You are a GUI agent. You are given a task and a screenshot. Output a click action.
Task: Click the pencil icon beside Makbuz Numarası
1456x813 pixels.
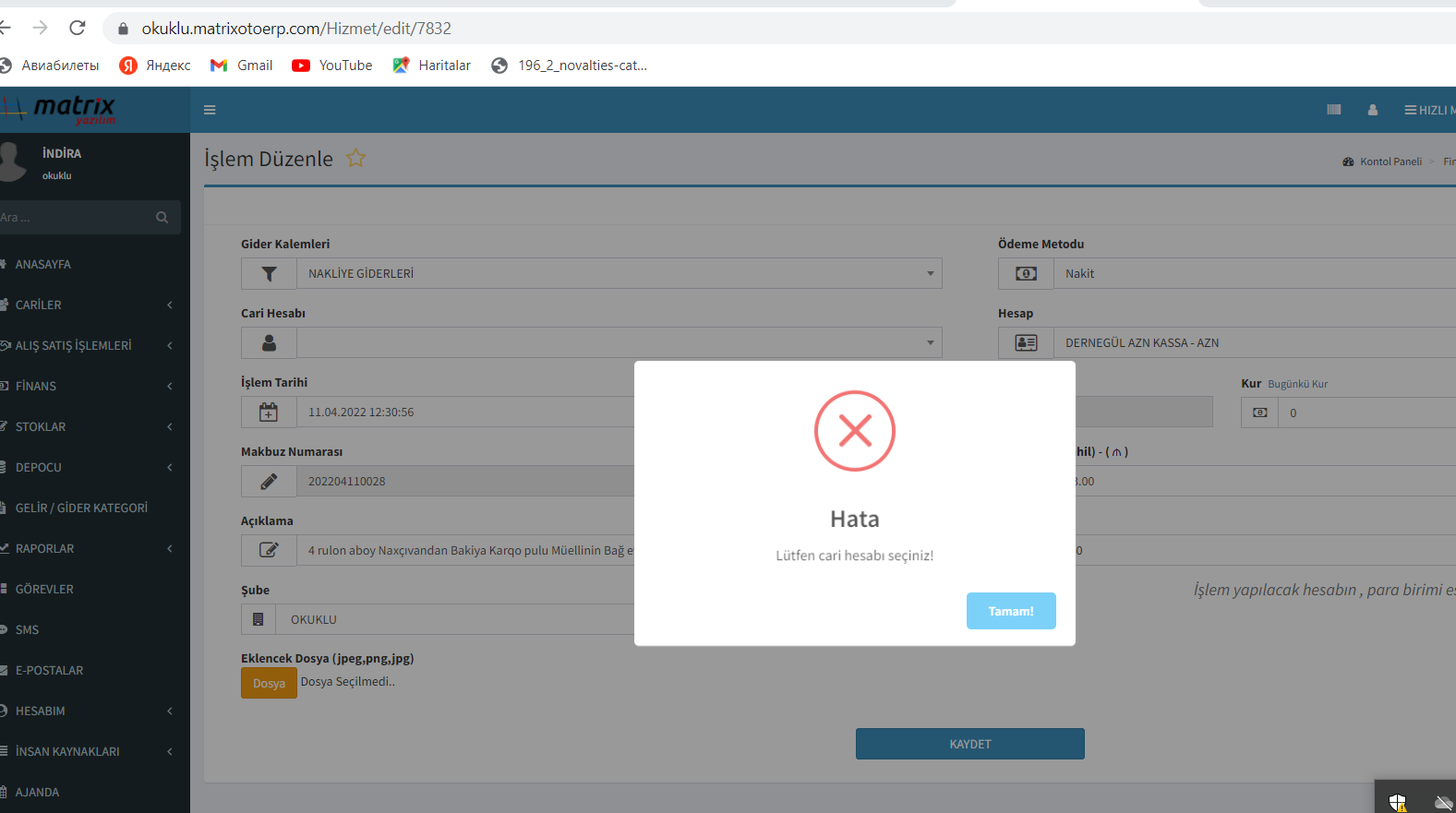point(269,482)
